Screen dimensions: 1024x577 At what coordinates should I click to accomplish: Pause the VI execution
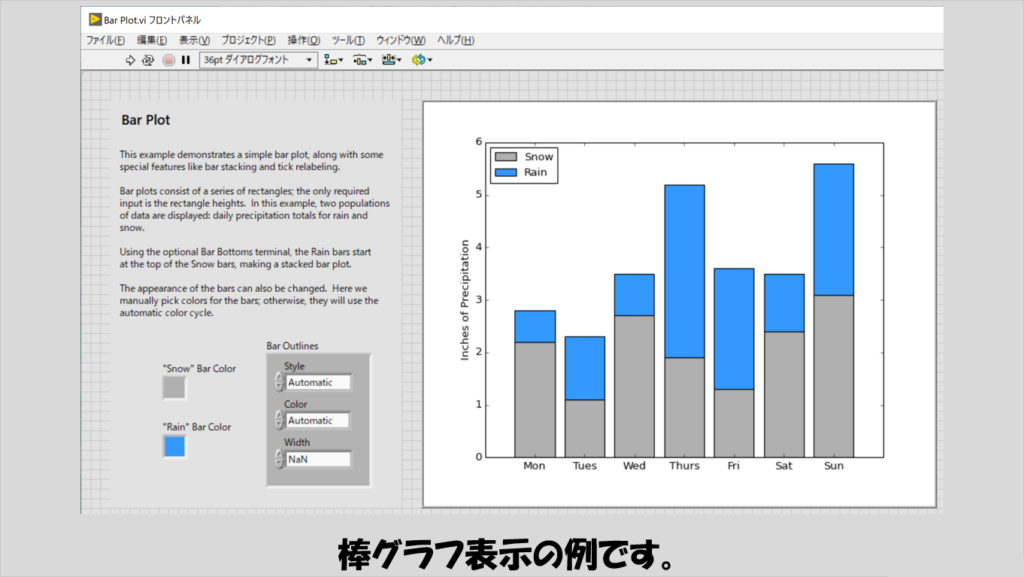pyautogui.click(x=185, y=60)
